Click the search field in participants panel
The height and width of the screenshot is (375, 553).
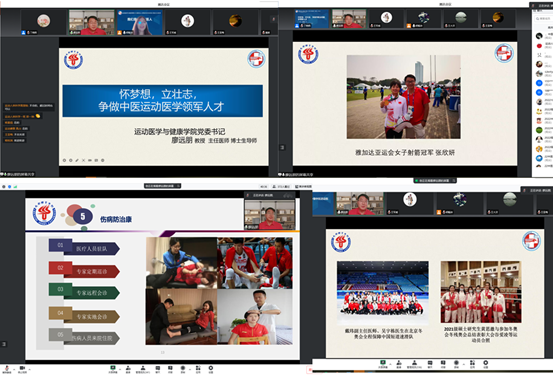coord(545,18)
